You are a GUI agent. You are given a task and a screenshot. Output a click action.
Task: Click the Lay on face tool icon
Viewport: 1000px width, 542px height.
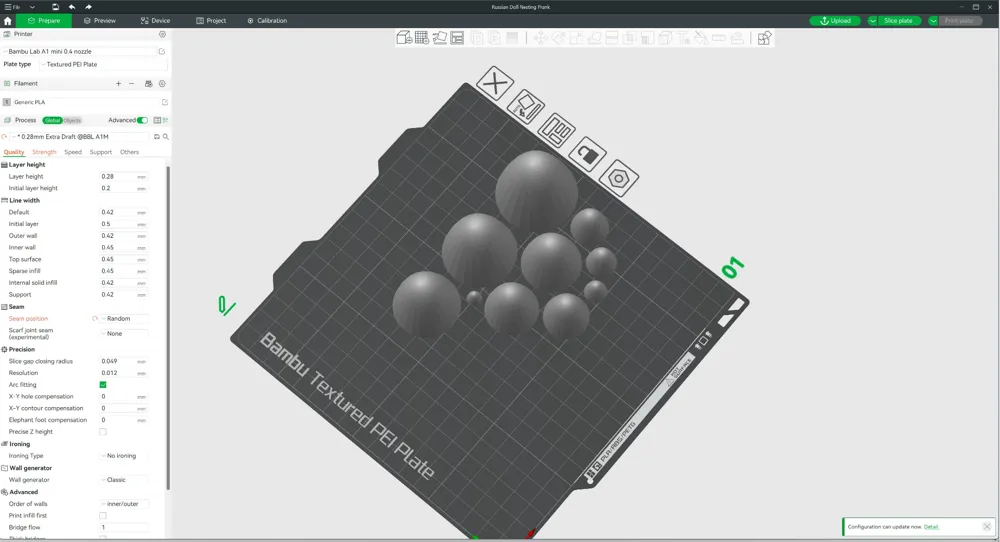[594, 38]
